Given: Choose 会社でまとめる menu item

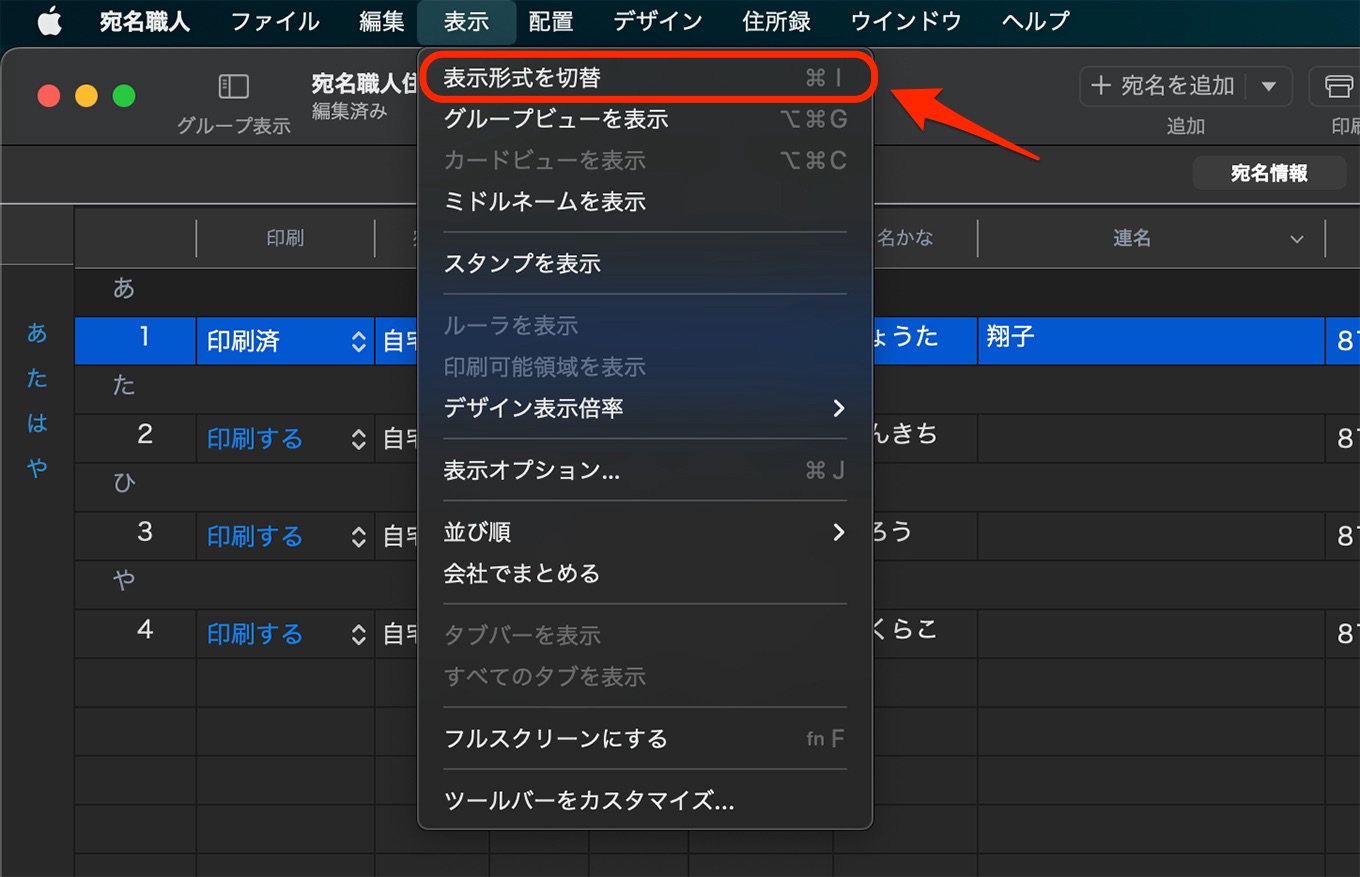Looking at the screenshot, I should pos(645,574).
